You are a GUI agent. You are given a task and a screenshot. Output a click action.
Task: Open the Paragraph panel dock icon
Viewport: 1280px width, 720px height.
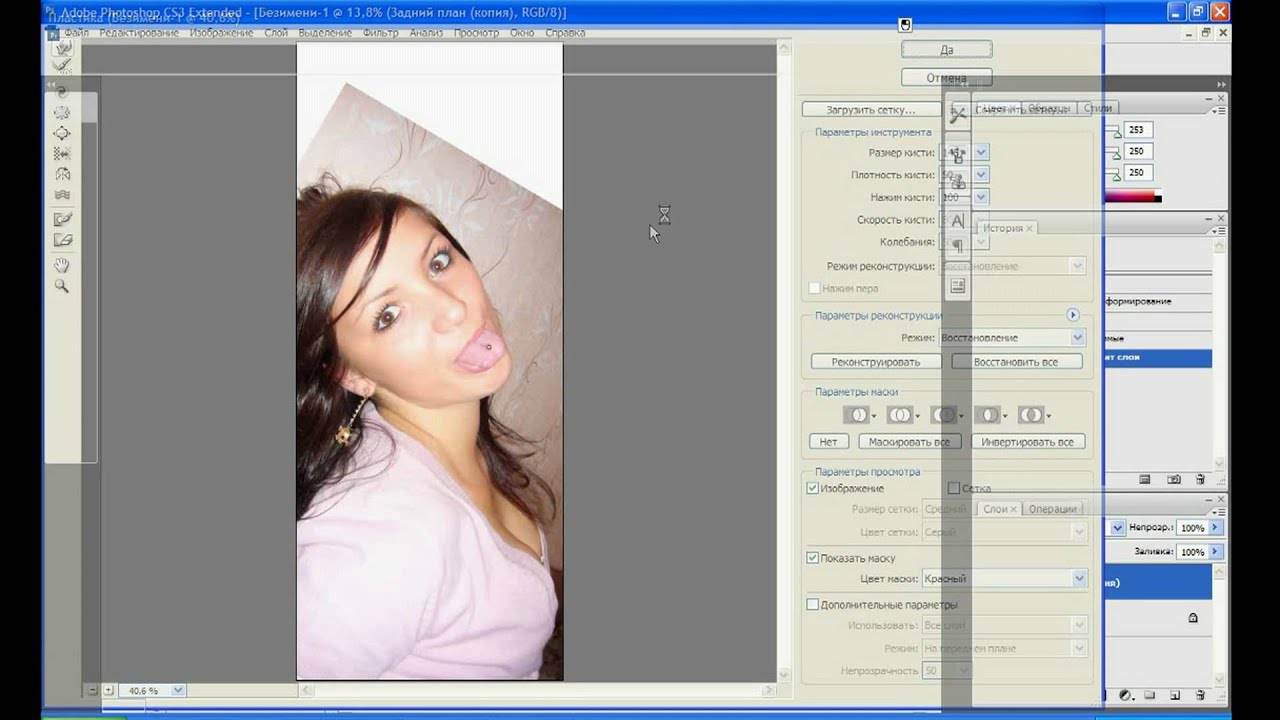(x=957, y=245)
